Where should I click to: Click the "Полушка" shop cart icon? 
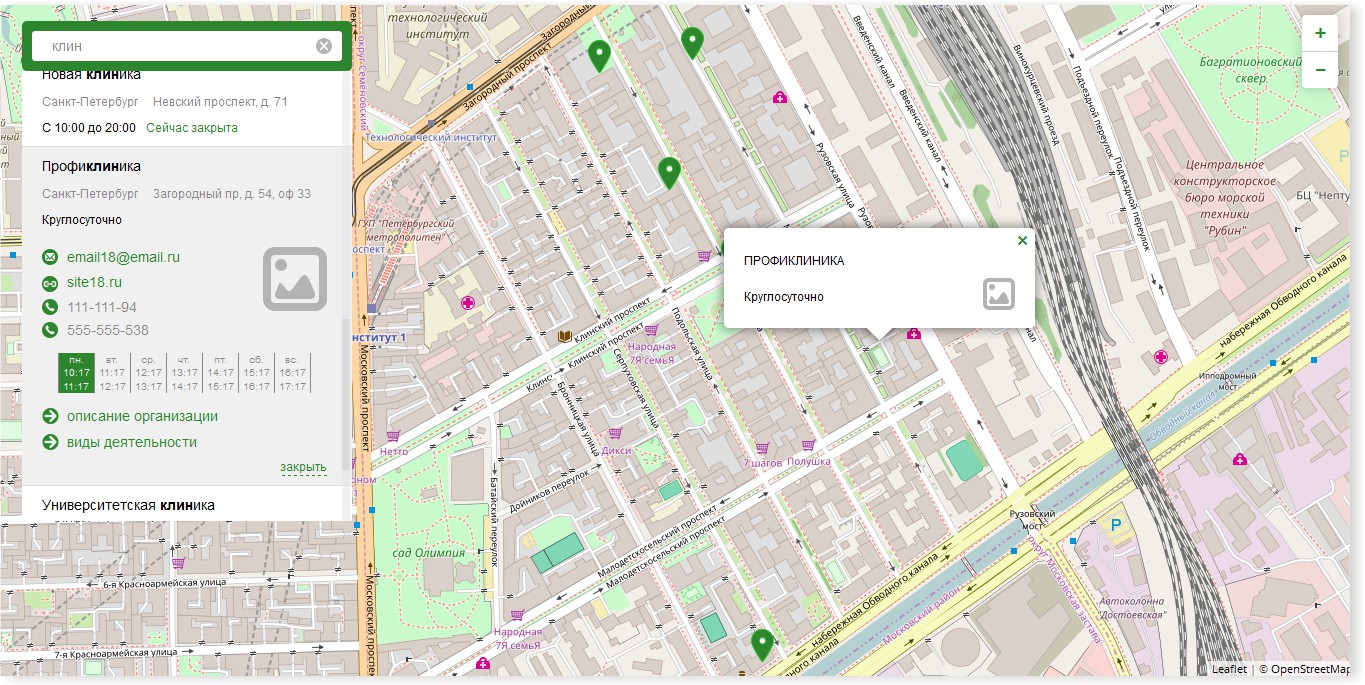click(808, 446)
